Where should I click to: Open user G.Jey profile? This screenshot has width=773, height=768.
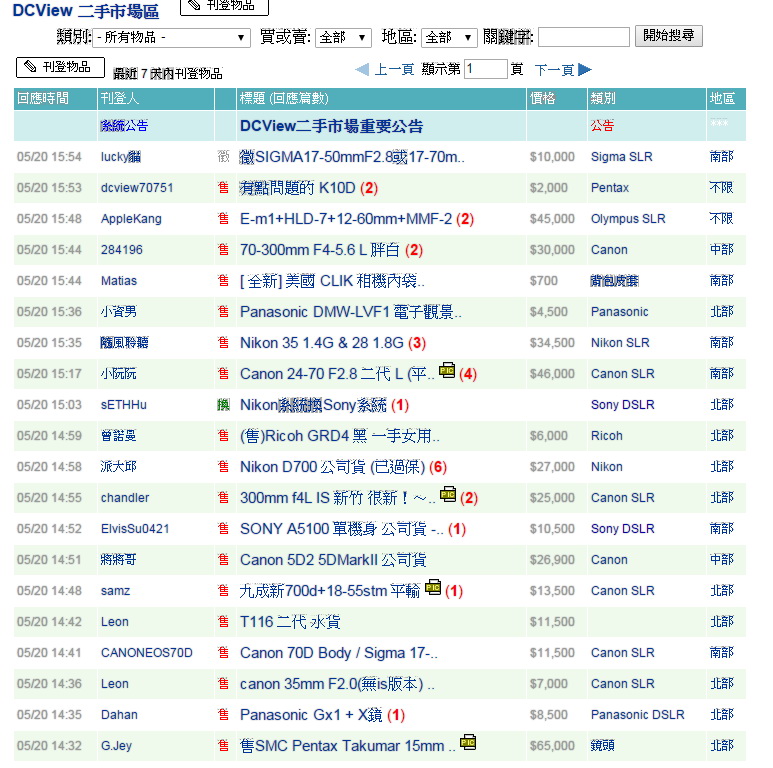(116, 746)
